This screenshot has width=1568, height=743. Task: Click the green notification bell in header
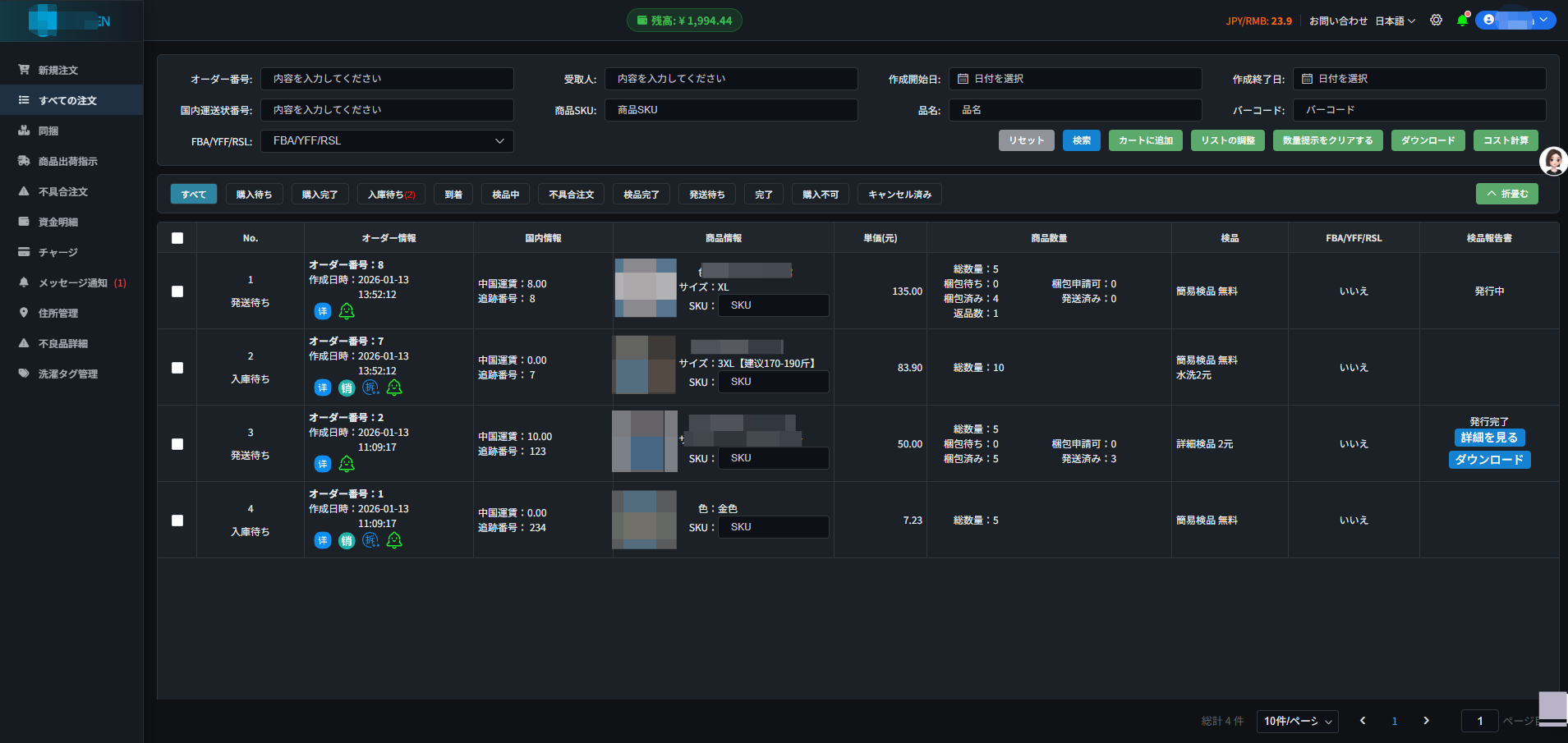tap(1462, 21)
